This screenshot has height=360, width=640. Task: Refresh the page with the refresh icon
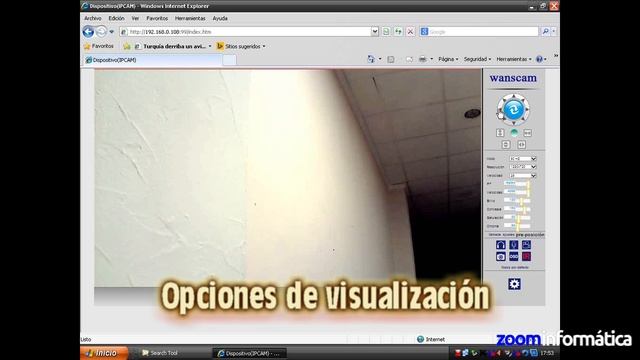[x=398, y=31]
